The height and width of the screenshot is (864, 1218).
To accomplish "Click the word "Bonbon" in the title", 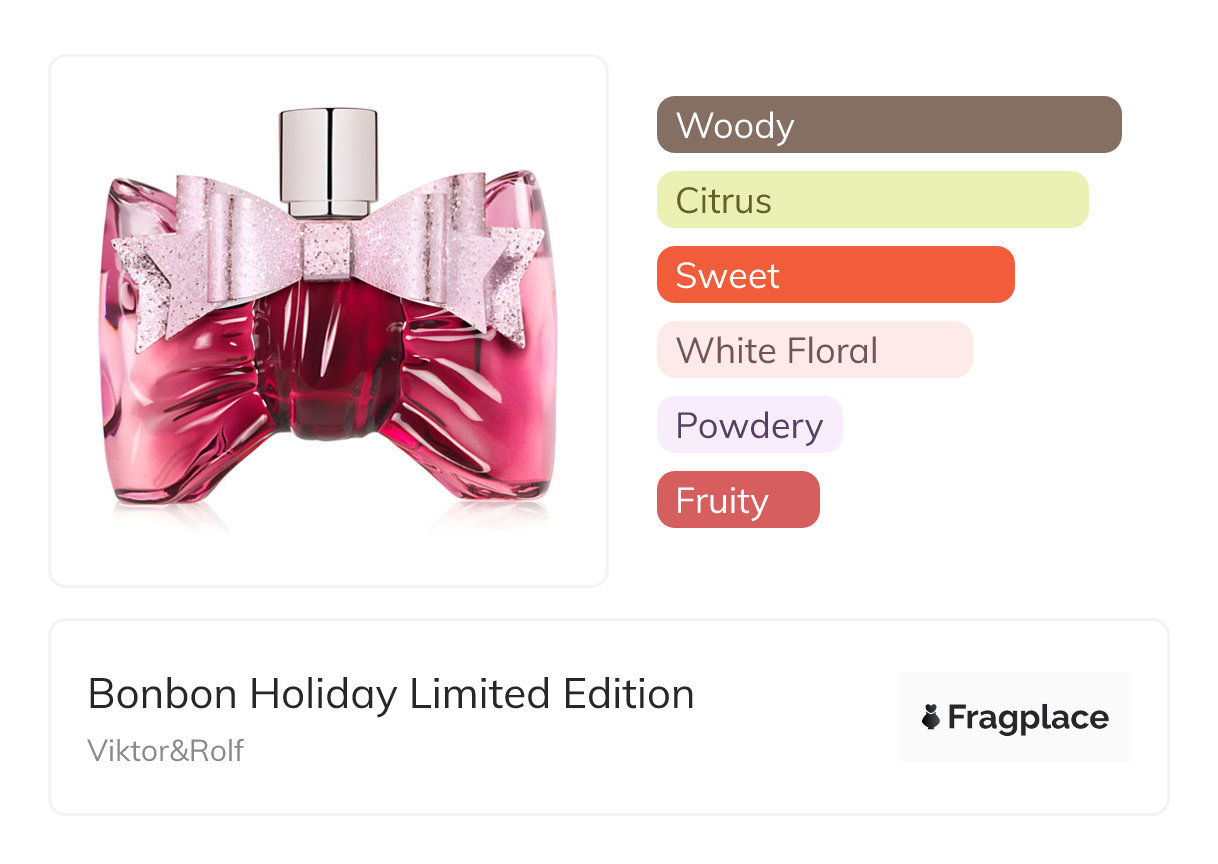I will [162, 694].
